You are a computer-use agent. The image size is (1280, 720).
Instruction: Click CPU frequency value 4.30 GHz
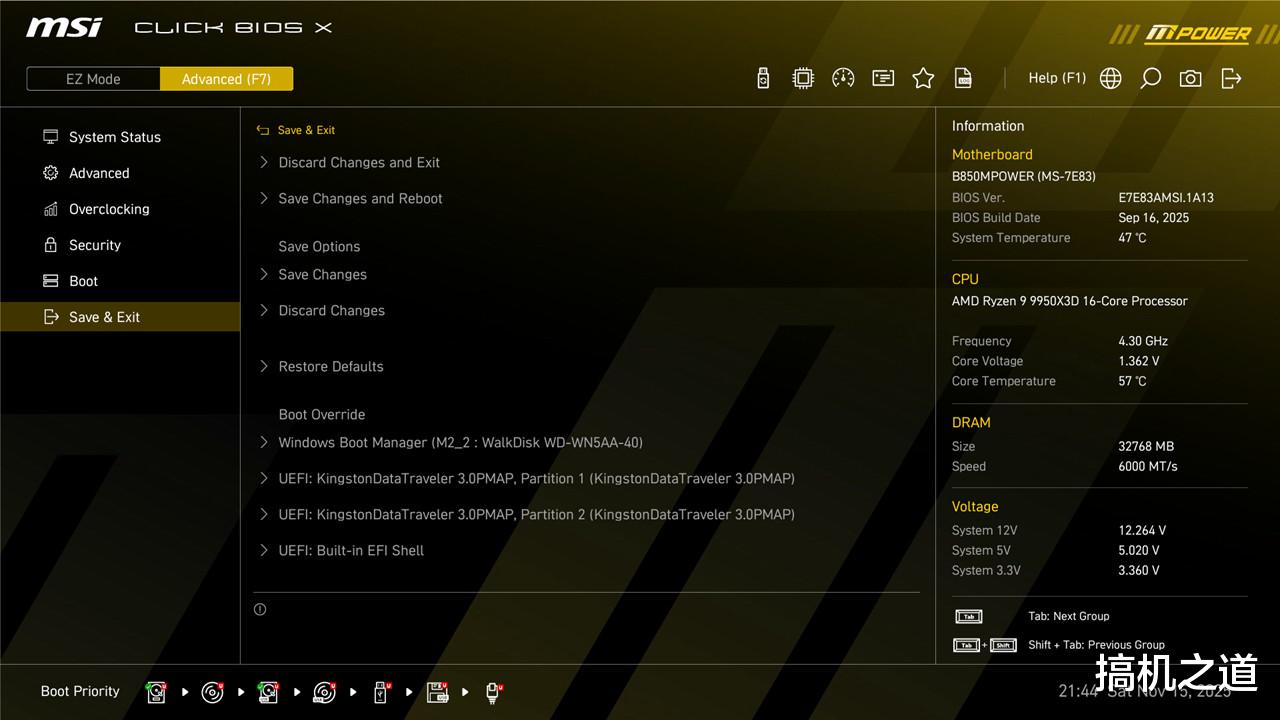(x=1143, y=341)
